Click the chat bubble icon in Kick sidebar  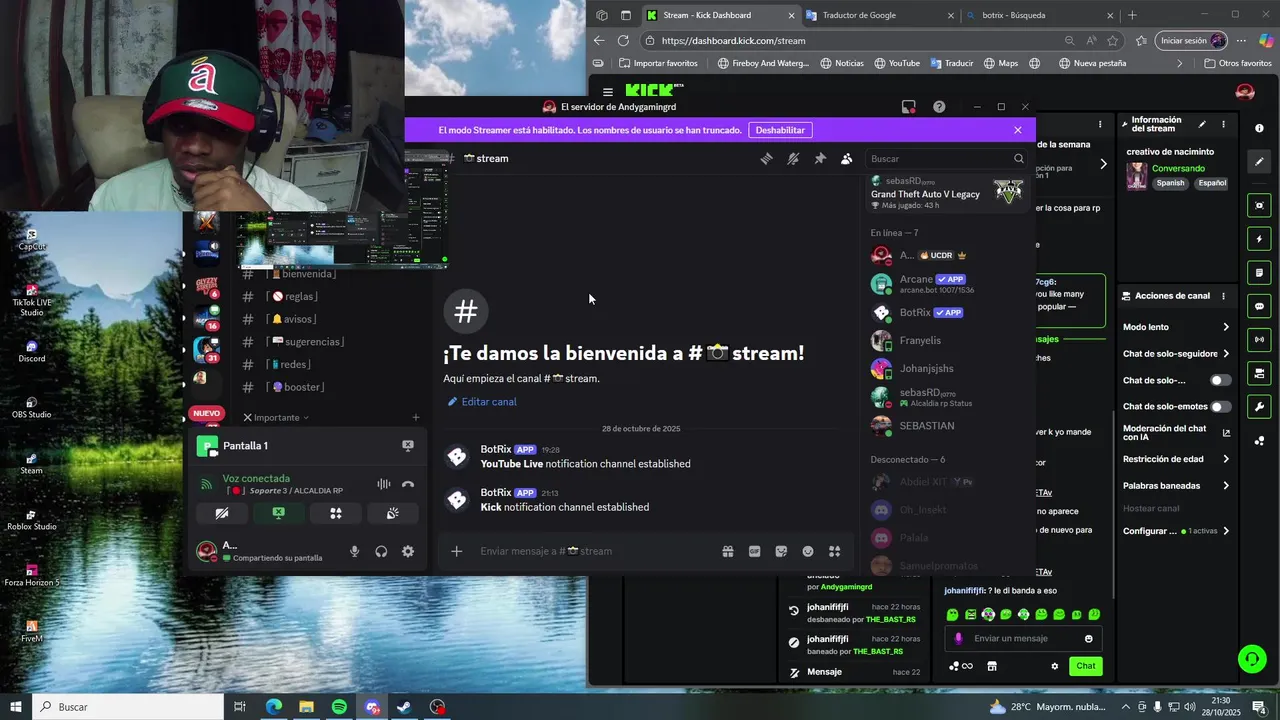1259,306
